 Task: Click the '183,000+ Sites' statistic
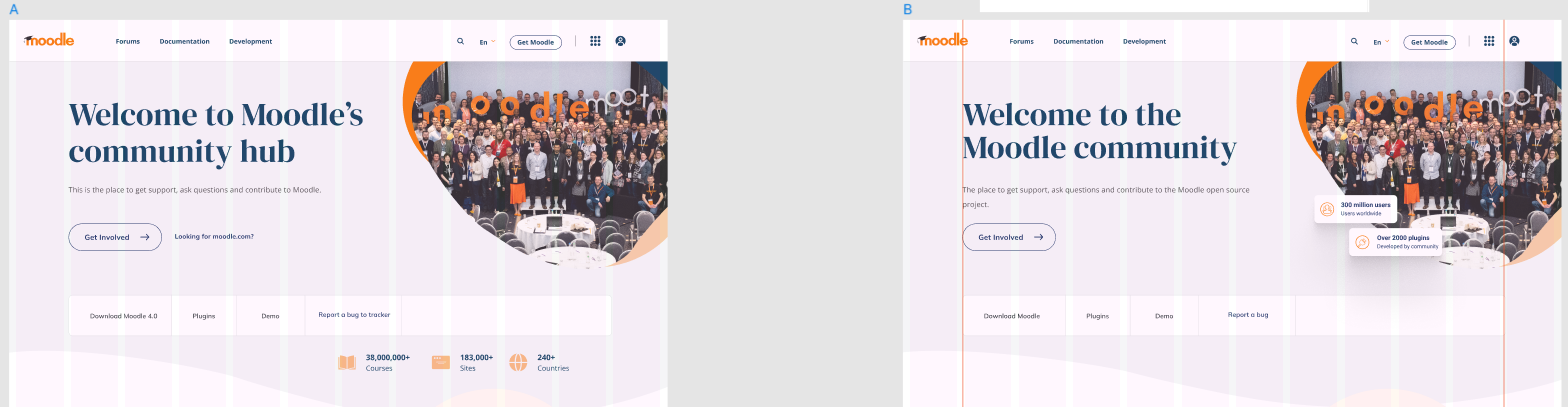coord(463,362)
